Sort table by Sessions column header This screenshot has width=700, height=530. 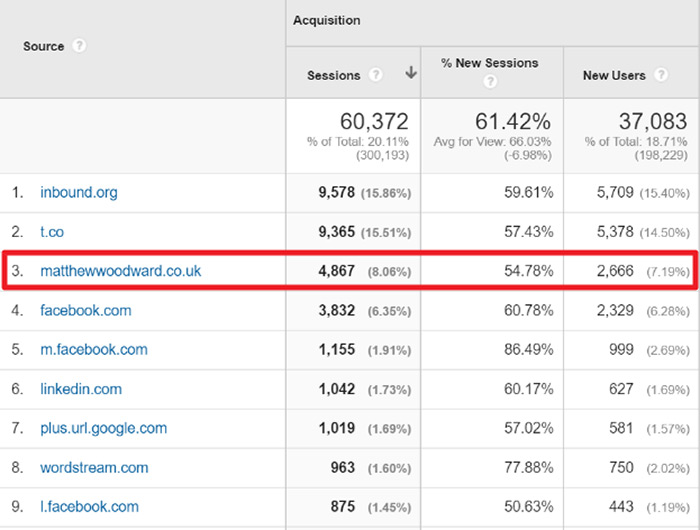coord(333,75)
